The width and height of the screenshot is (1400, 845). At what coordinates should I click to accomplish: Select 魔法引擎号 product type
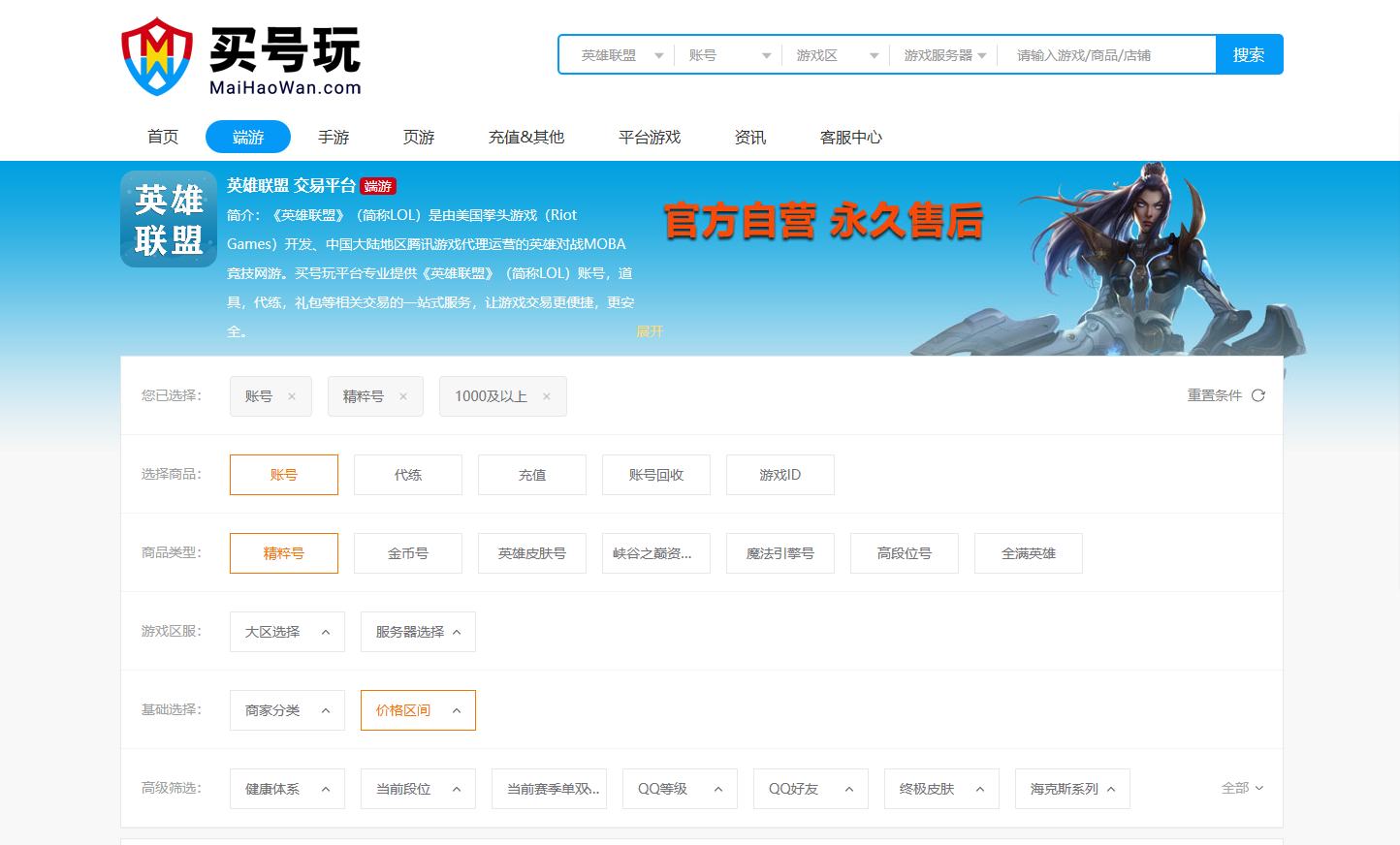(780, 553)
